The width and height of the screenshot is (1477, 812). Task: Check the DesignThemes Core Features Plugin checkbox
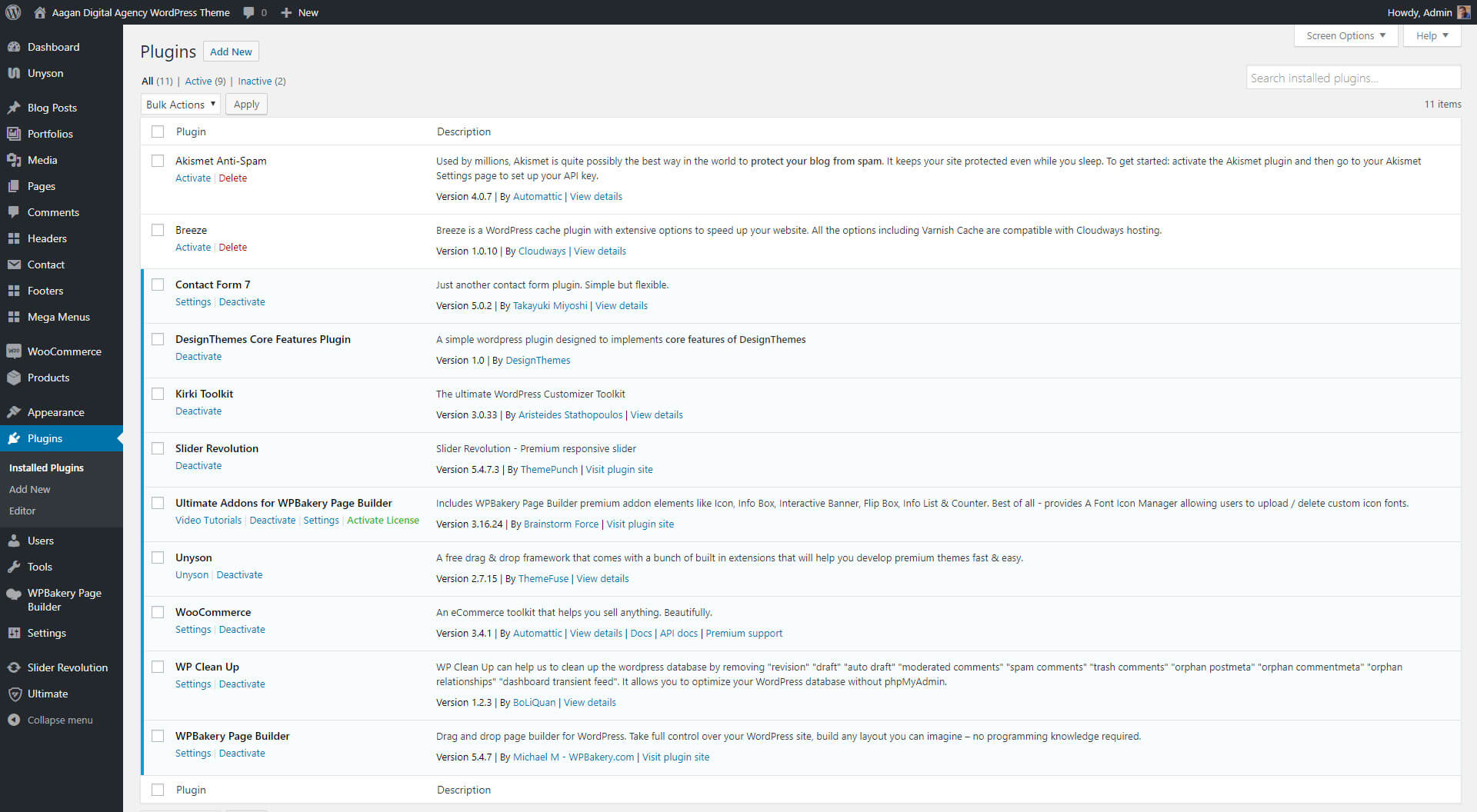tap(158, 339)
